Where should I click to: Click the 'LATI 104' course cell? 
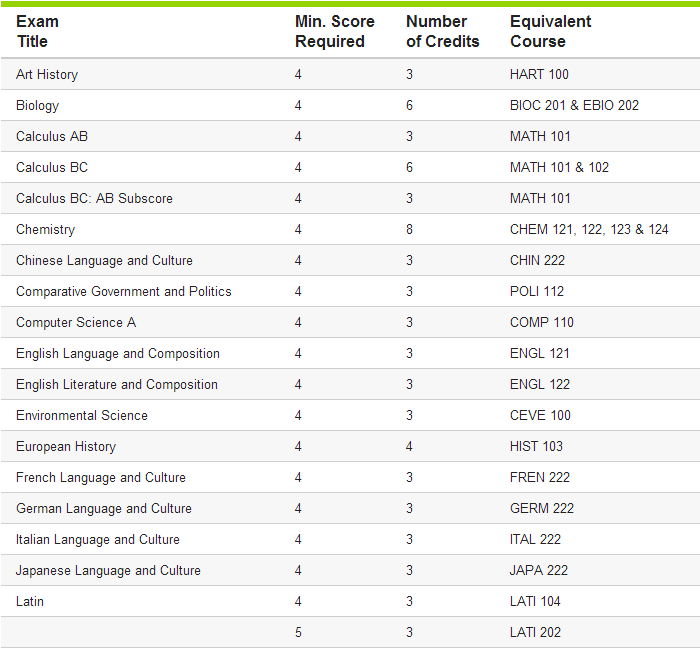coord(535,602)
